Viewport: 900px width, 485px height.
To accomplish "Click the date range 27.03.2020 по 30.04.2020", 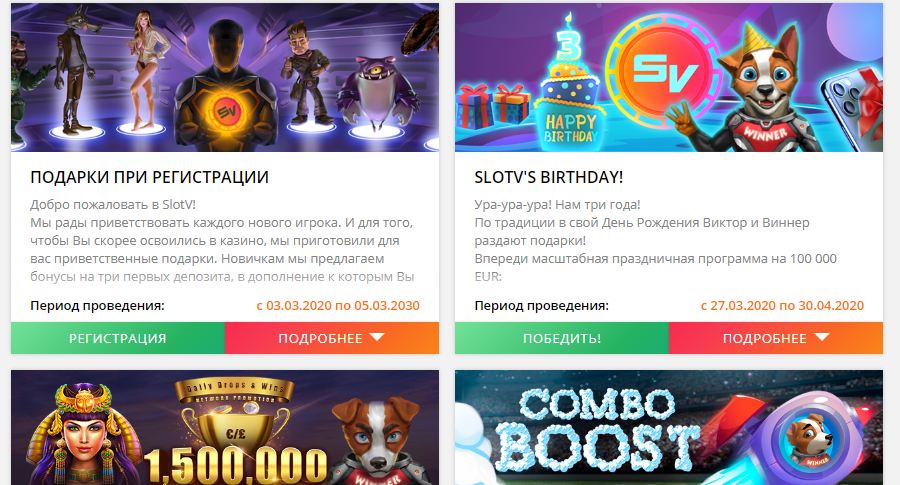I will coord(782,305).
